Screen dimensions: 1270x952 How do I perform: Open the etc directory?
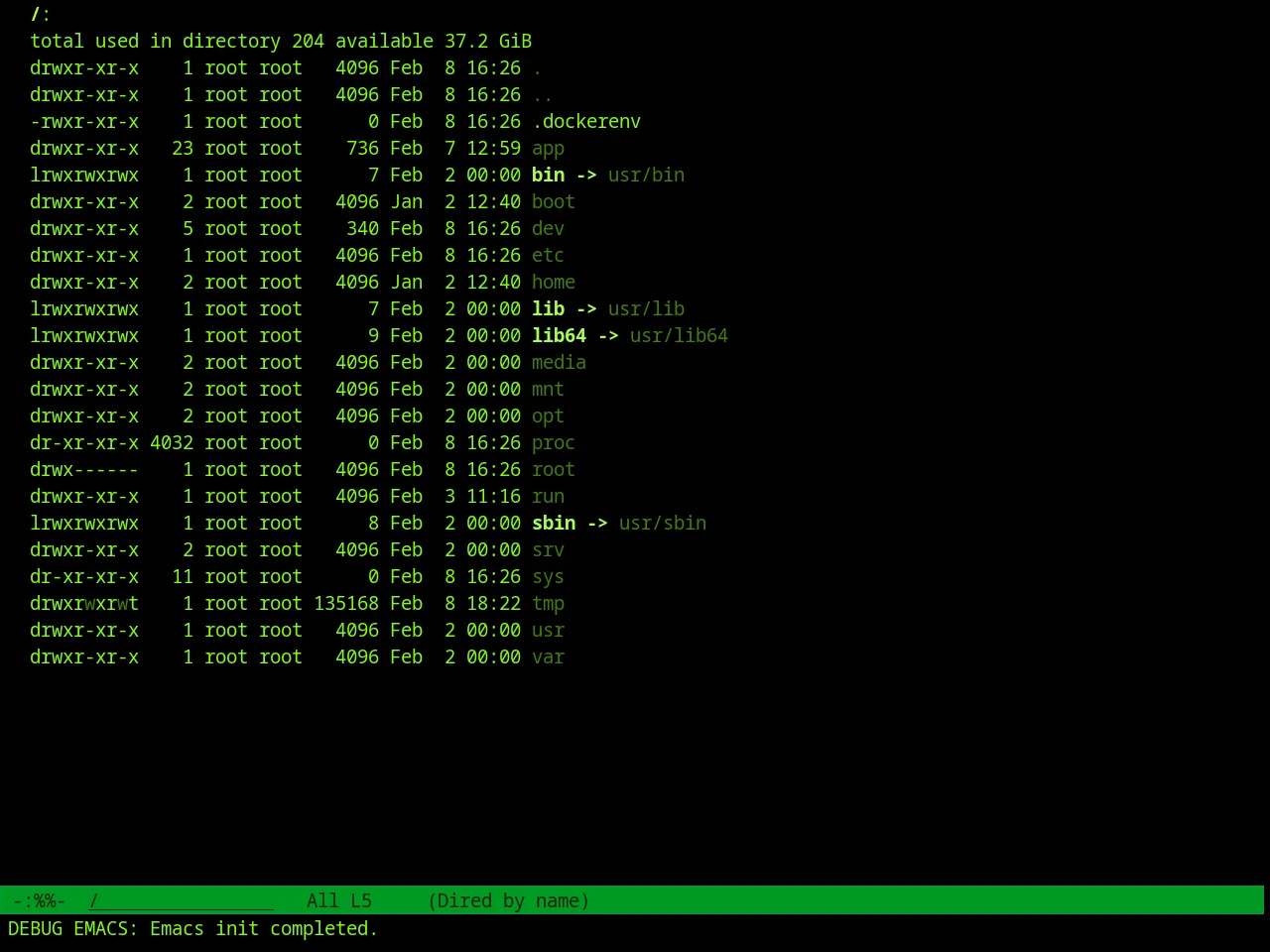coord(548,256)
